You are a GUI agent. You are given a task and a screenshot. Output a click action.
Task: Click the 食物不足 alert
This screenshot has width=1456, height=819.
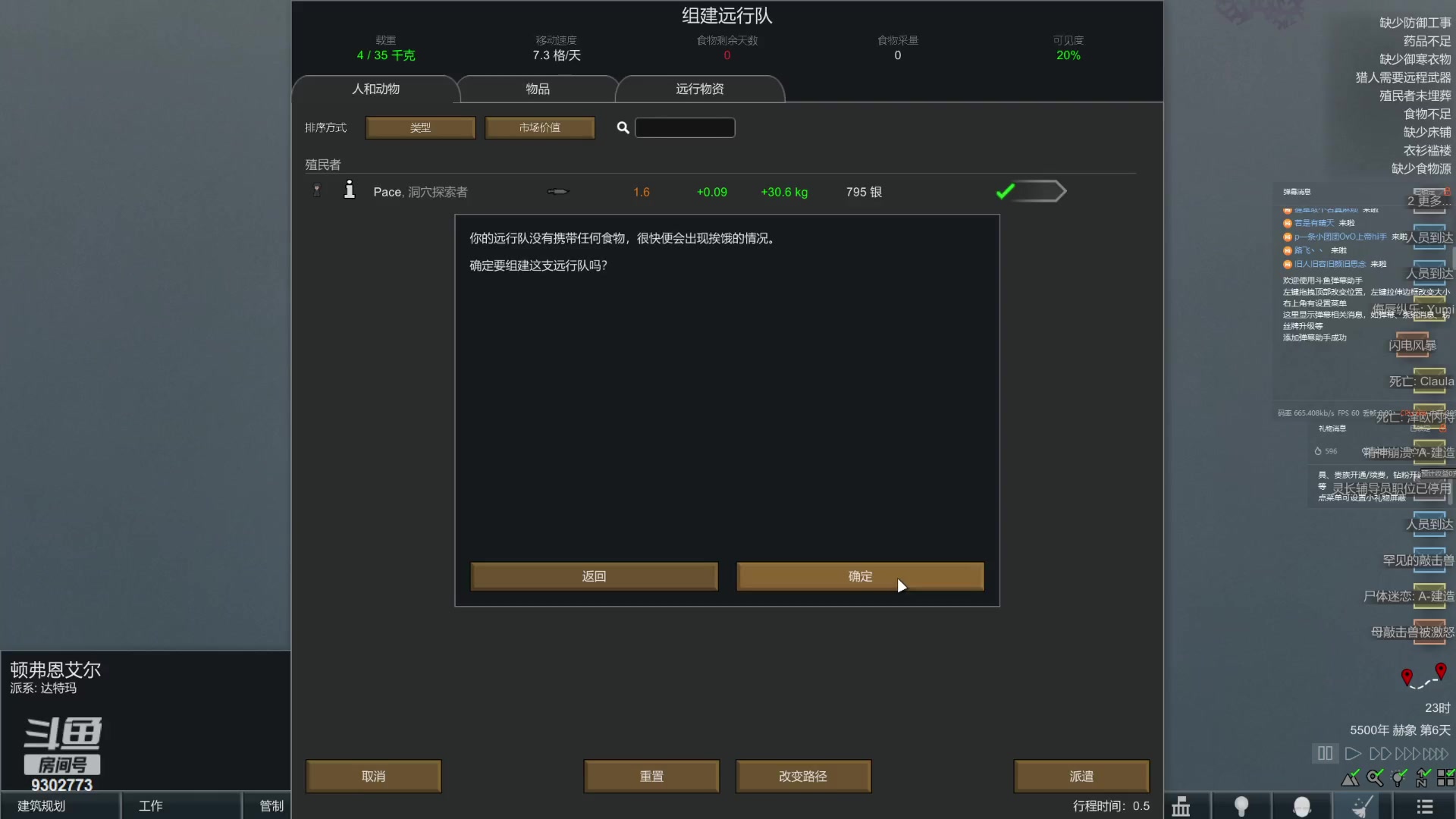click(x=1427, y=114)
